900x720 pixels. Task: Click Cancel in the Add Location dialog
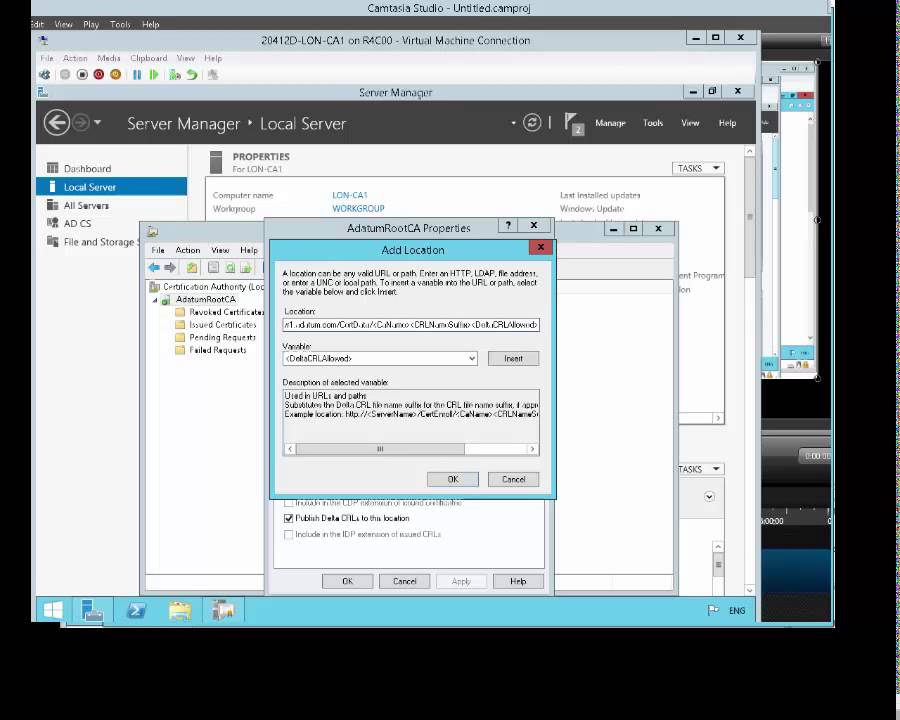[x=514, y=479]
